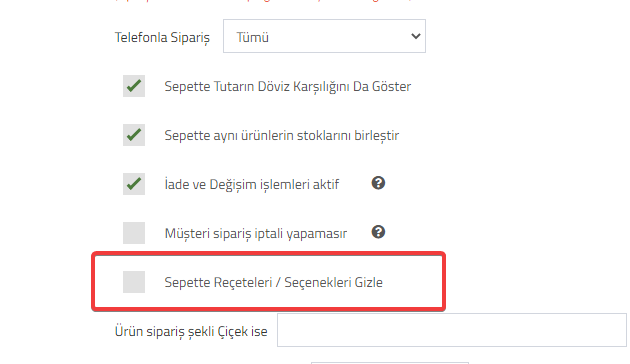Disable the İade ve Değişim işlemleri aktif checkbox

tap(134, 184)
